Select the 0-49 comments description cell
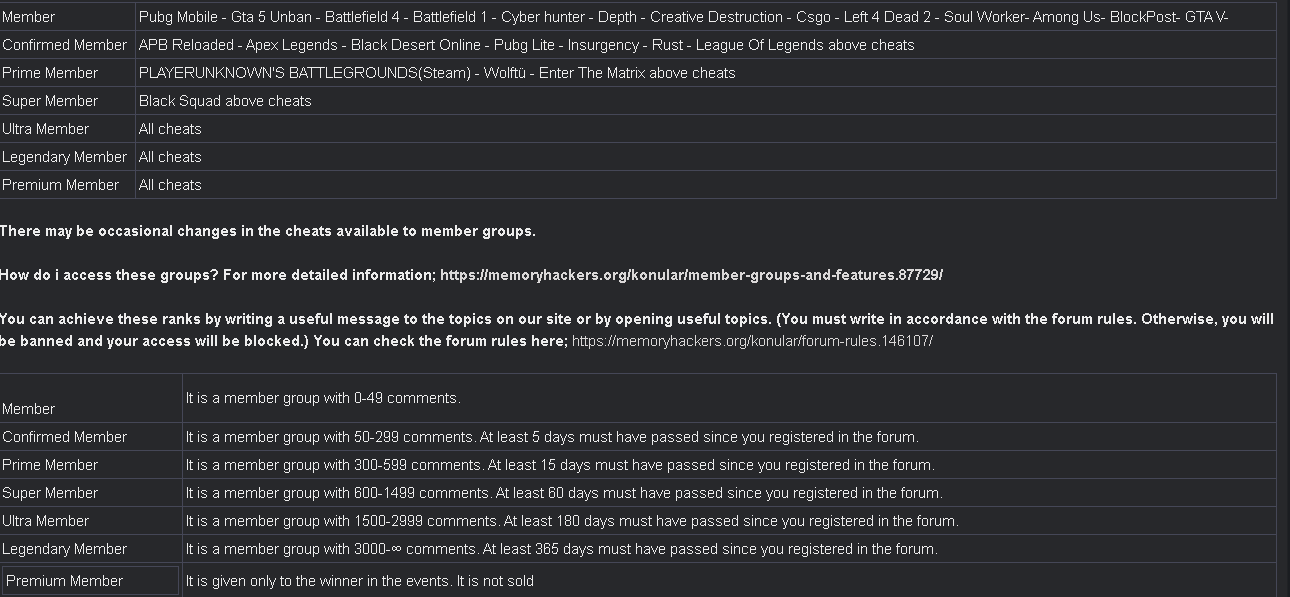Image resolution: width=1290 pixels, height=597 pixels. 729,398
